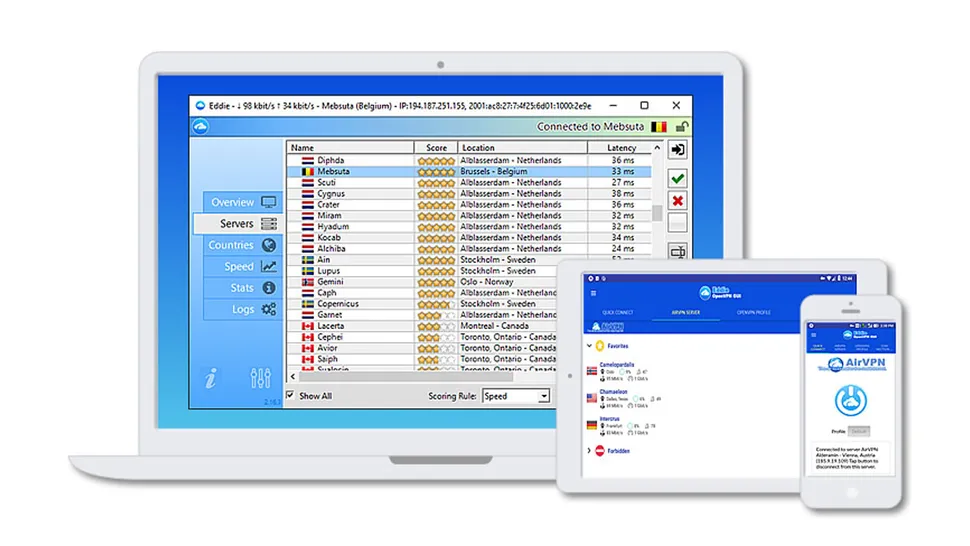This screenshot has width=970, height=546.
Task: Select Camelopardalis server on tablet
Action: pyautogui.click(x=617, y=371)
